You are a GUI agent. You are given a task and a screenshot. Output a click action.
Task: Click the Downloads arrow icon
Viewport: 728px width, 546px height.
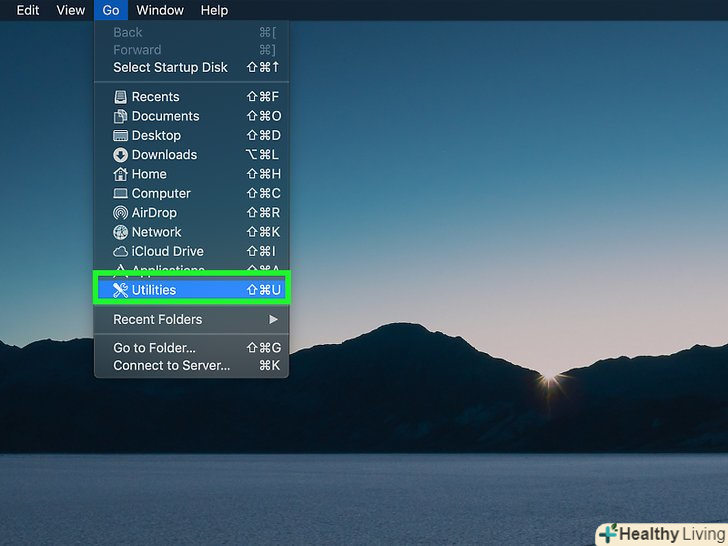(x=120, y=155)
